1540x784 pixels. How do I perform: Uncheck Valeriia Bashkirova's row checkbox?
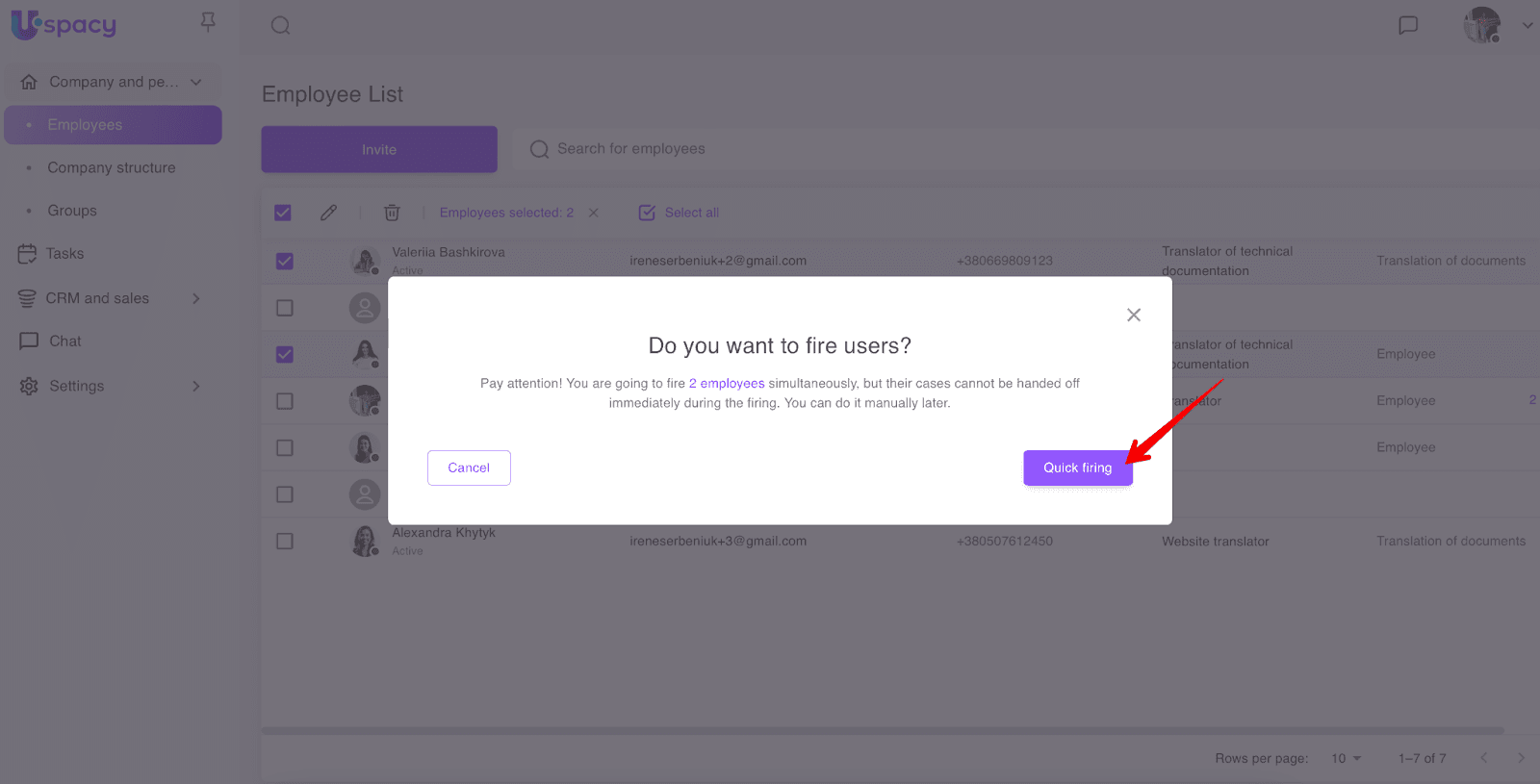pos(285,261)
